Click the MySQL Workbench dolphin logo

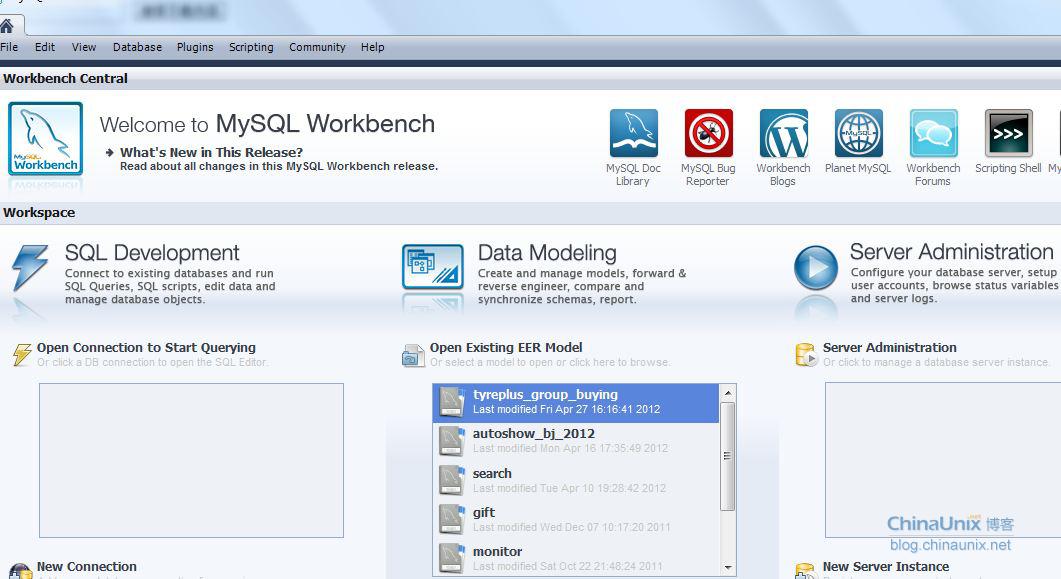point(45,139)
